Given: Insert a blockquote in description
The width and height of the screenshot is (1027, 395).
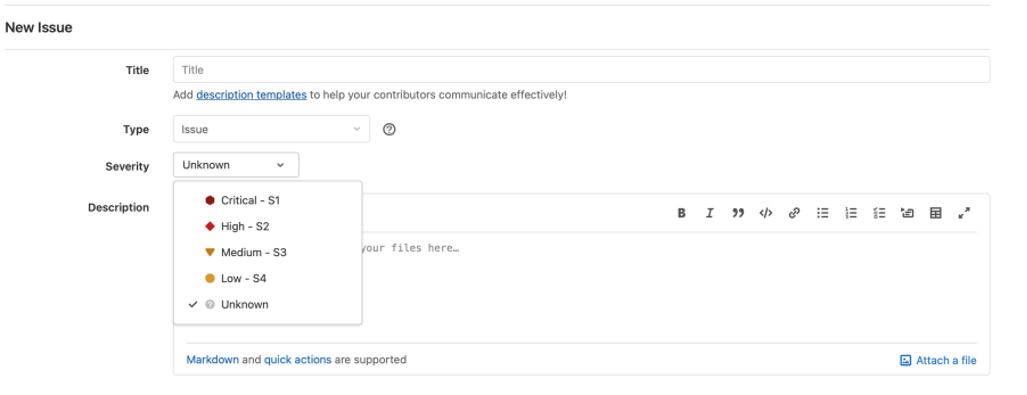Looking at the screenshot, I should pos(738,213).
